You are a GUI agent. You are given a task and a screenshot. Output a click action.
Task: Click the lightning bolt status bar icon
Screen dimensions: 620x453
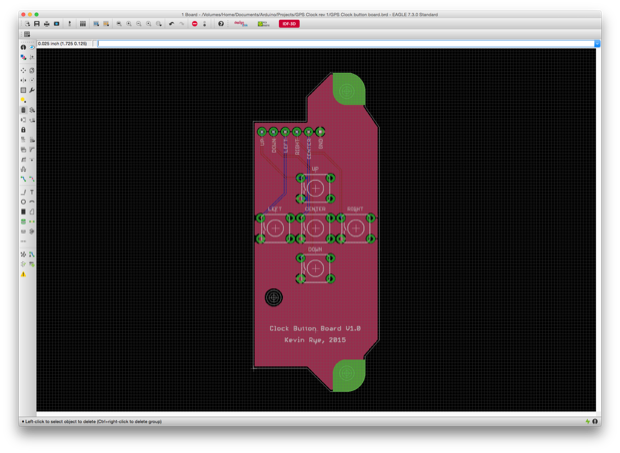[588, 421]
